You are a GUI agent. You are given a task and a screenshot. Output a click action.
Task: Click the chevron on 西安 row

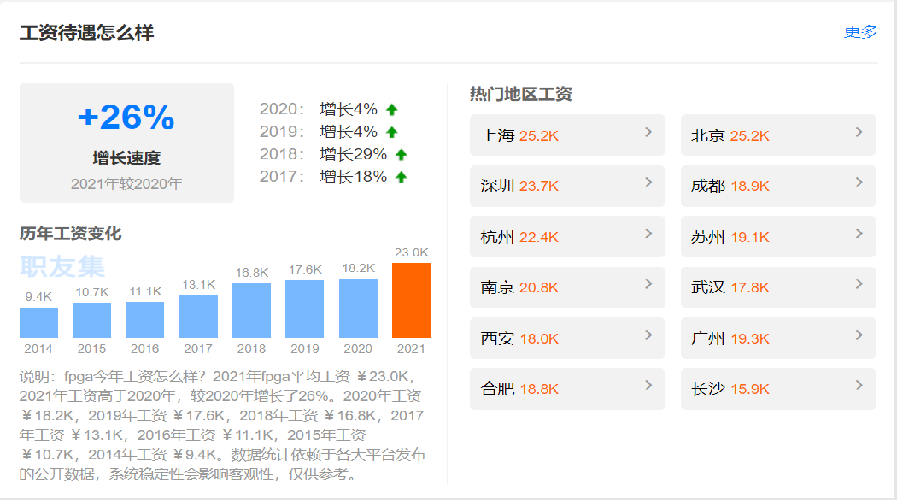pyautogui.click(x=648, y=336)
